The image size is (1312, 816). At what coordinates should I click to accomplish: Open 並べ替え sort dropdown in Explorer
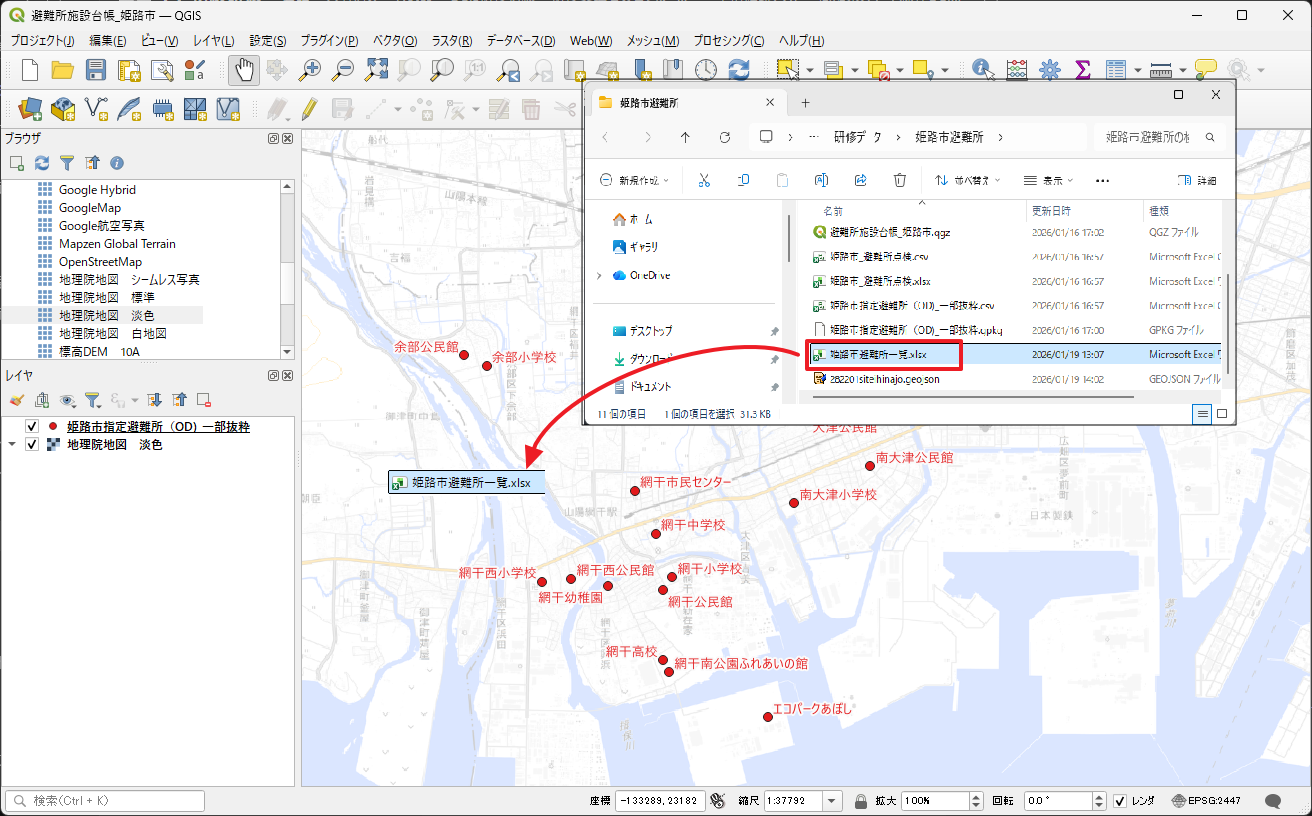967,181
